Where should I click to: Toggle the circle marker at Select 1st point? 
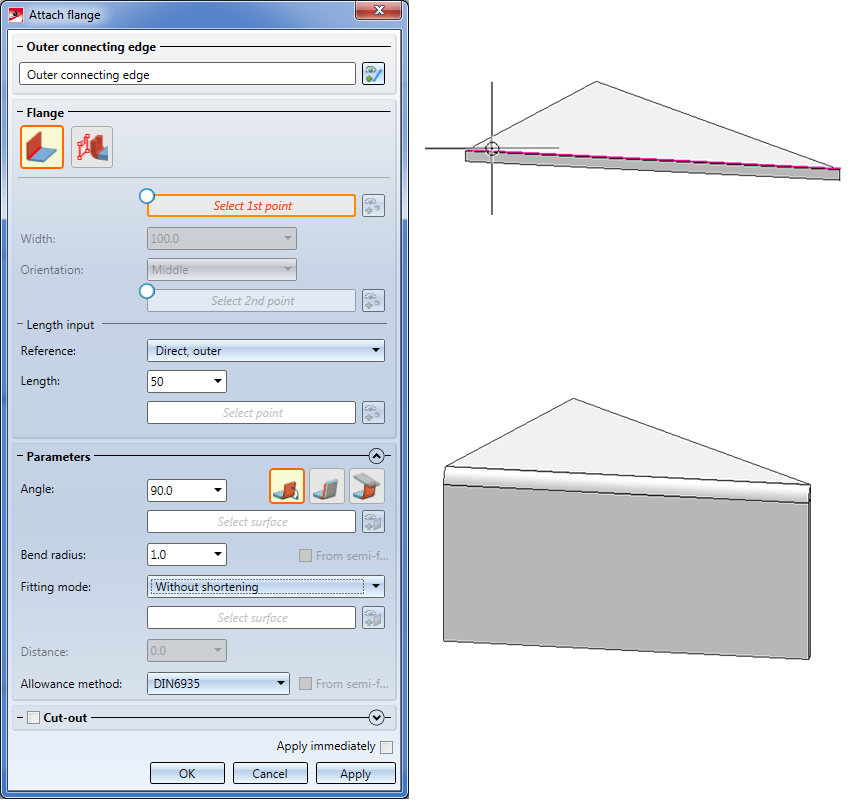click(x=147, y=196)
